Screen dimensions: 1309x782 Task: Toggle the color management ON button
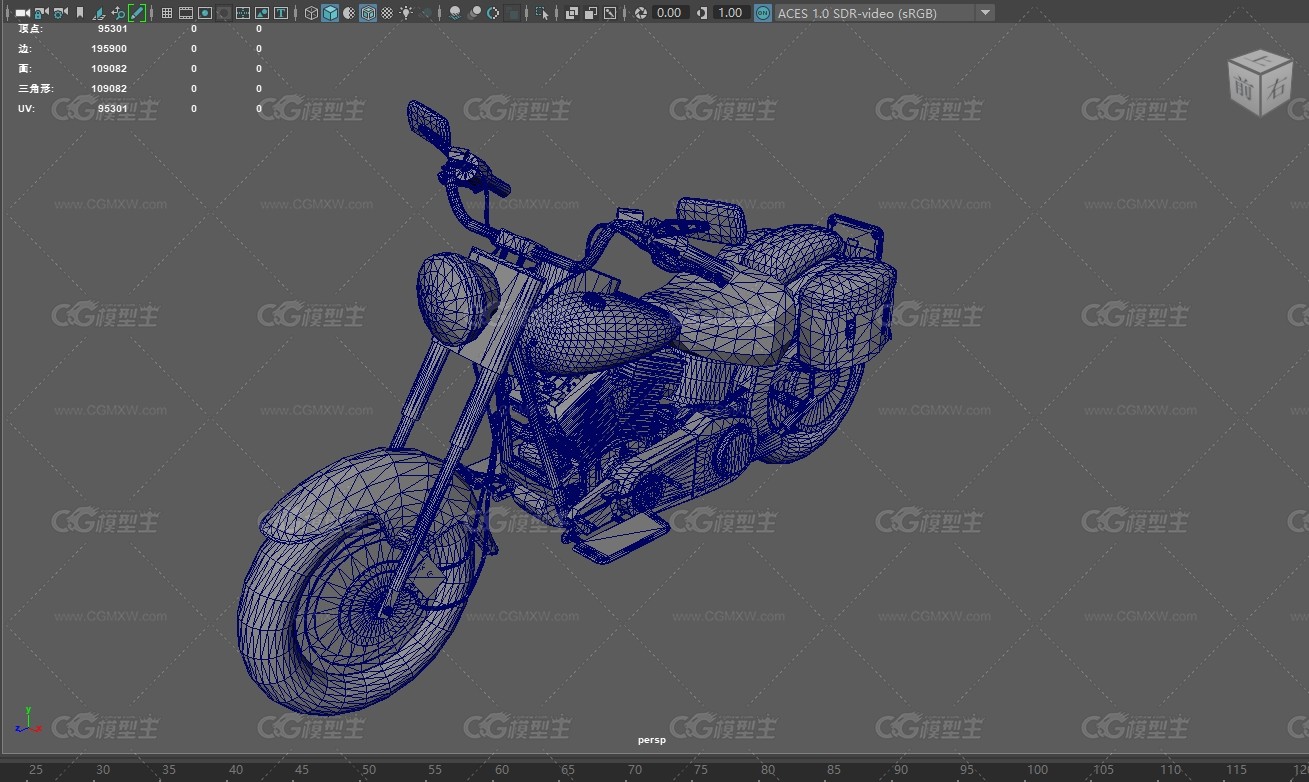click(x=763, y=13)
